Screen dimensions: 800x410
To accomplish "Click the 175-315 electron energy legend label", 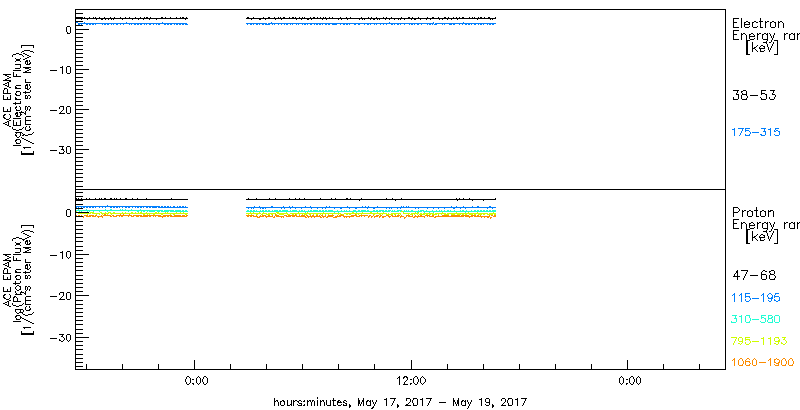I will tap(756, 133).
